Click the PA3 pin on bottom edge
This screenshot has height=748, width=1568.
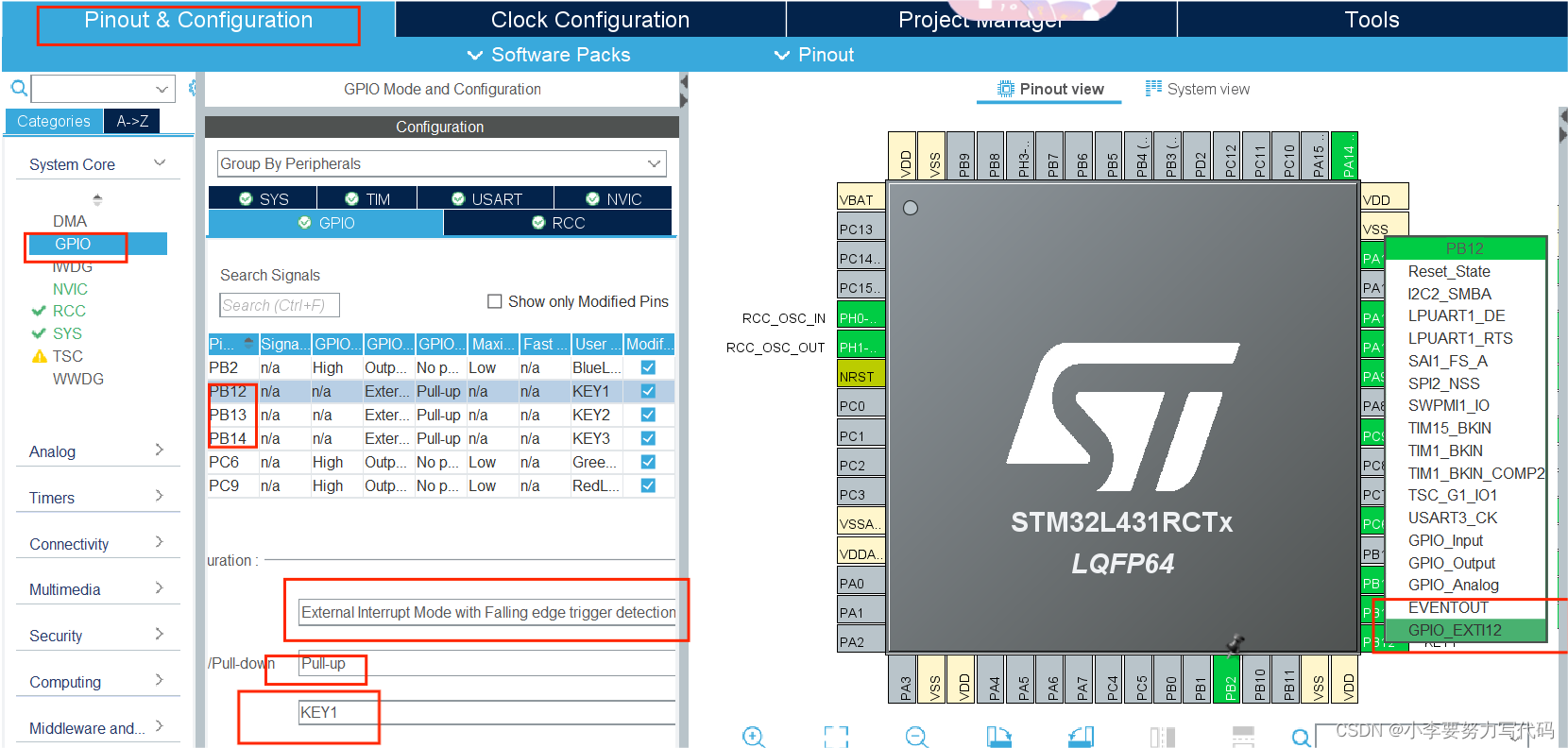(x=904, y=678)
